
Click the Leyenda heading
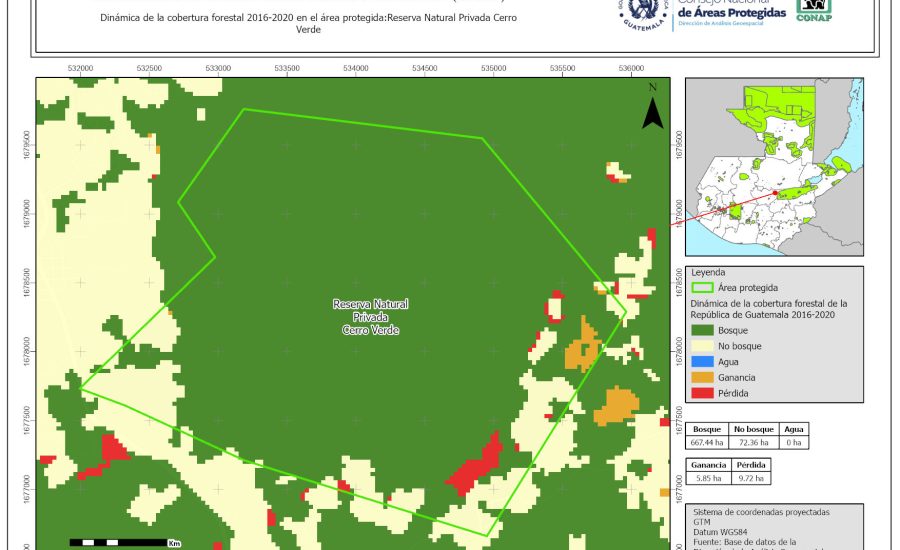[x=707, y=272]
